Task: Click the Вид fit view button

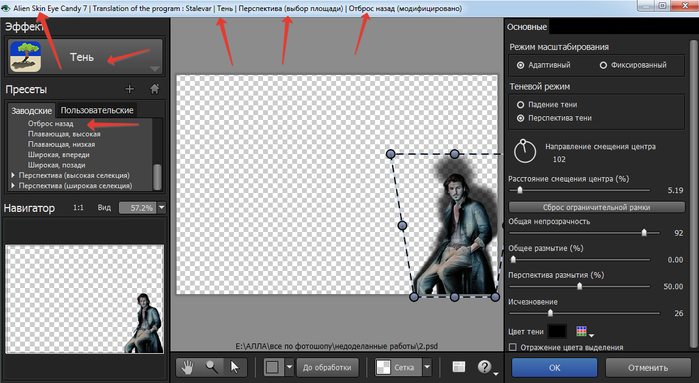Action: (x=104, y=207)
